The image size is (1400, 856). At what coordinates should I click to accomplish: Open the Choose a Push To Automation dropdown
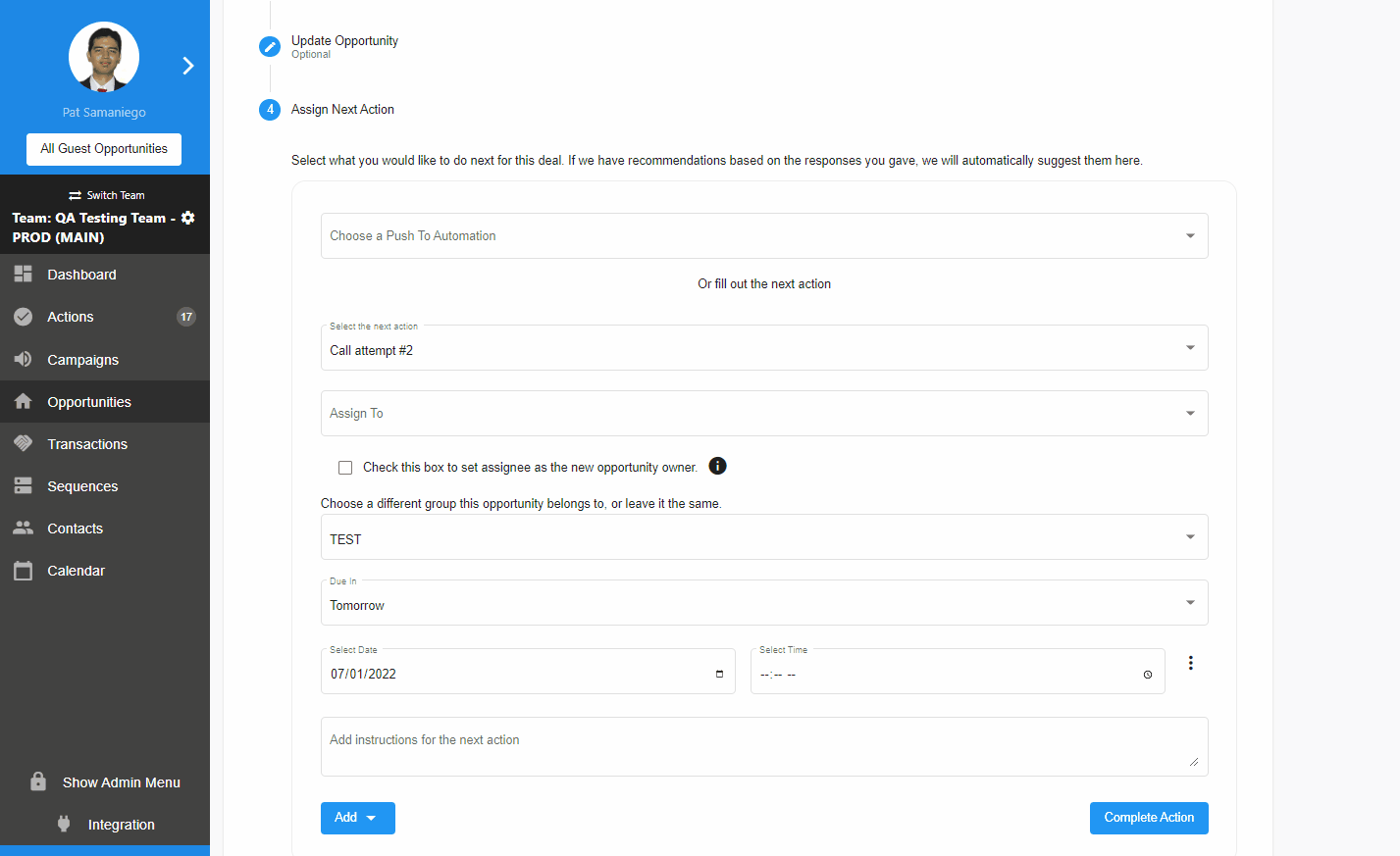[763, 236]
